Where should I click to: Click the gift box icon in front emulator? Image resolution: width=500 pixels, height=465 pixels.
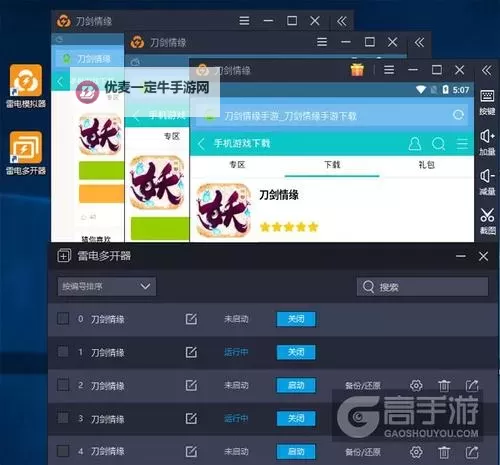tap(357, 70)
